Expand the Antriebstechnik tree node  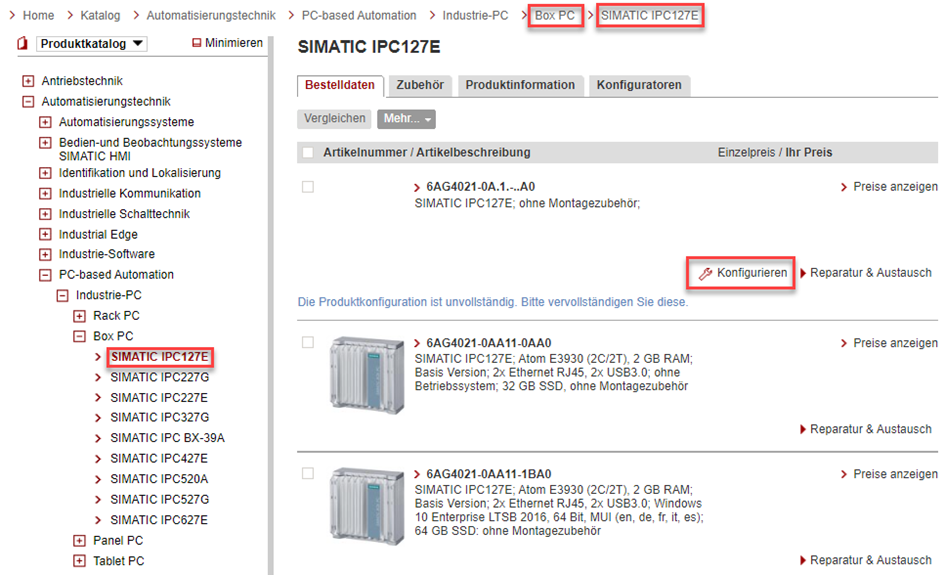click(x=28, y=81)
